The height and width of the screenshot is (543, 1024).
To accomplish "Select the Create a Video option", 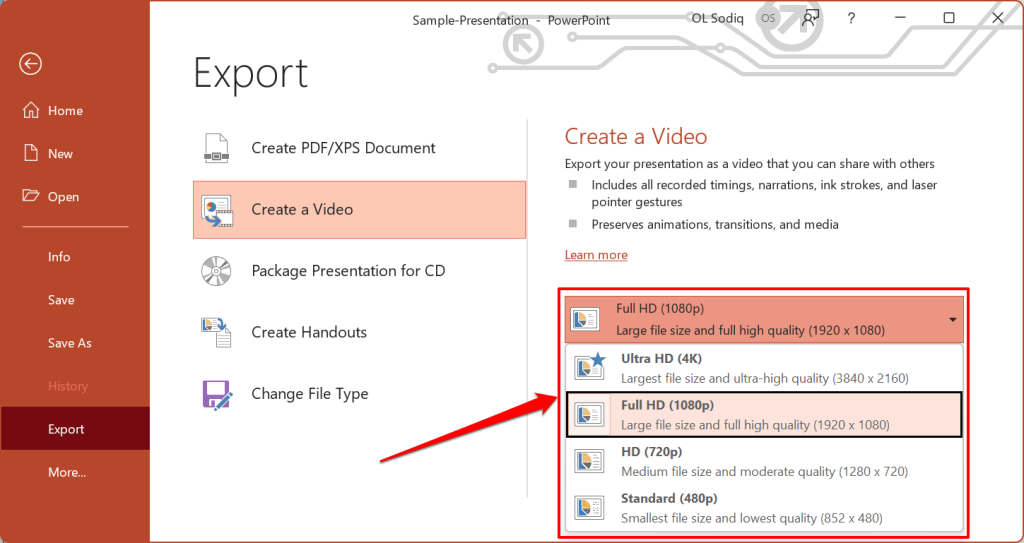I will coord(359,210).
